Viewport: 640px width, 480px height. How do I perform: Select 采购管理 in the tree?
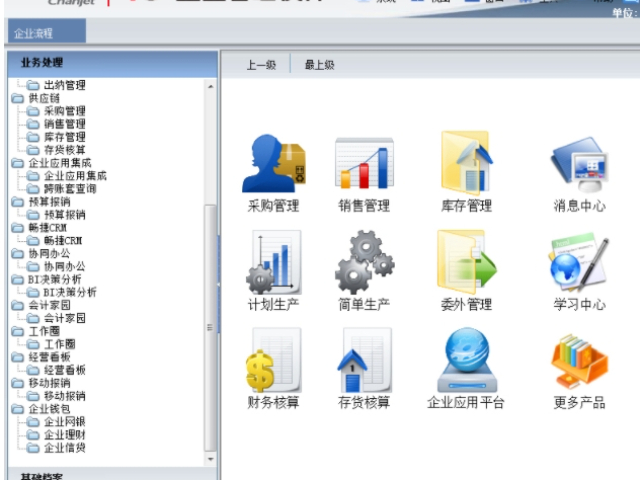pyautogui.click(x=64, y=111)
